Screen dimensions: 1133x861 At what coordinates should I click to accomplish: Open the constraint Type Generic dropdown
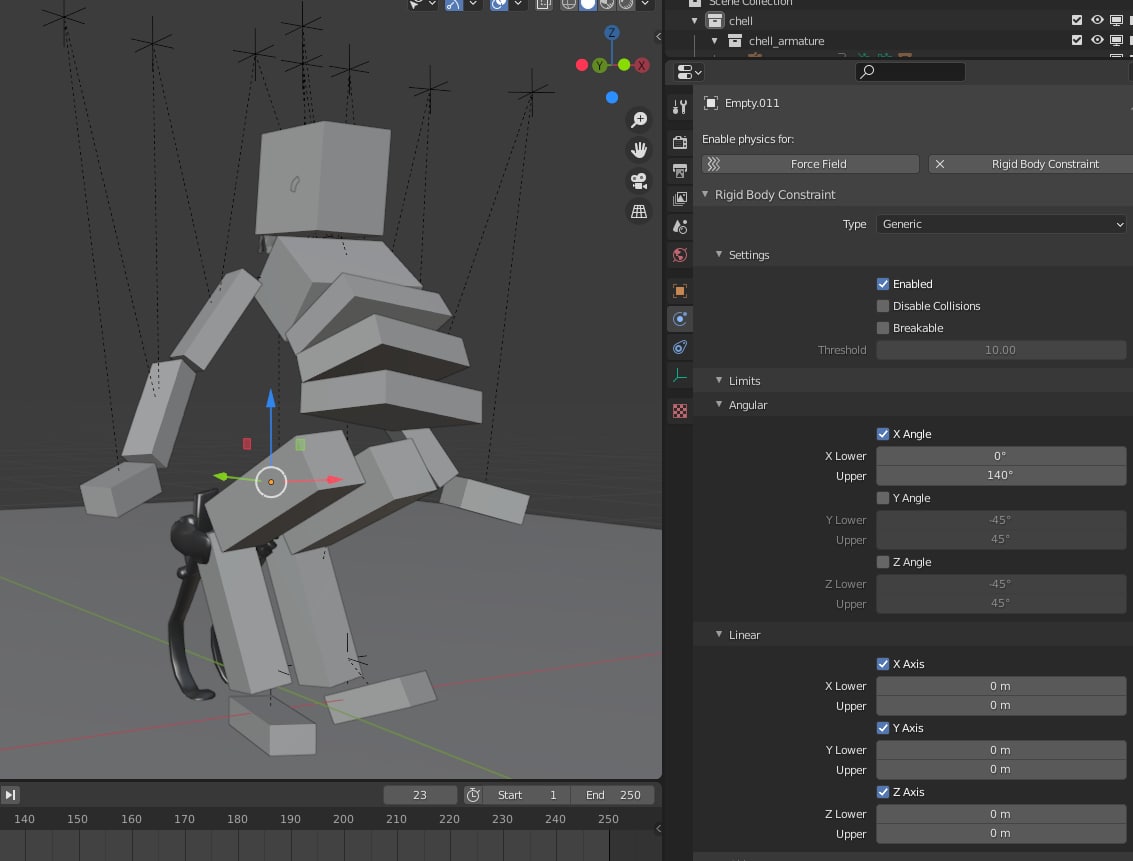coord(1001,224)
